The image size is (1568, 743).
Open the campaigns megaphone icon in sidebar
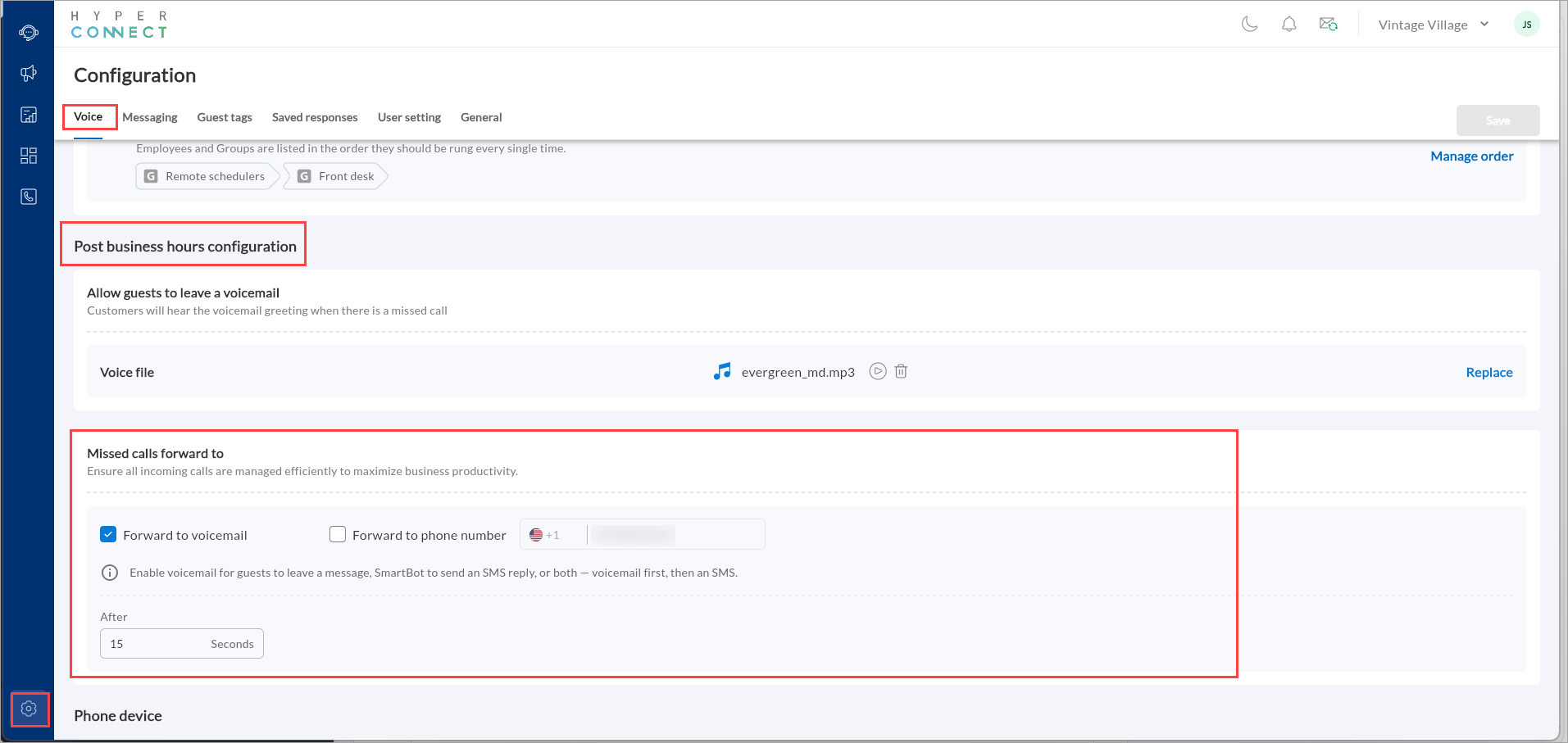tap(29, 74)
